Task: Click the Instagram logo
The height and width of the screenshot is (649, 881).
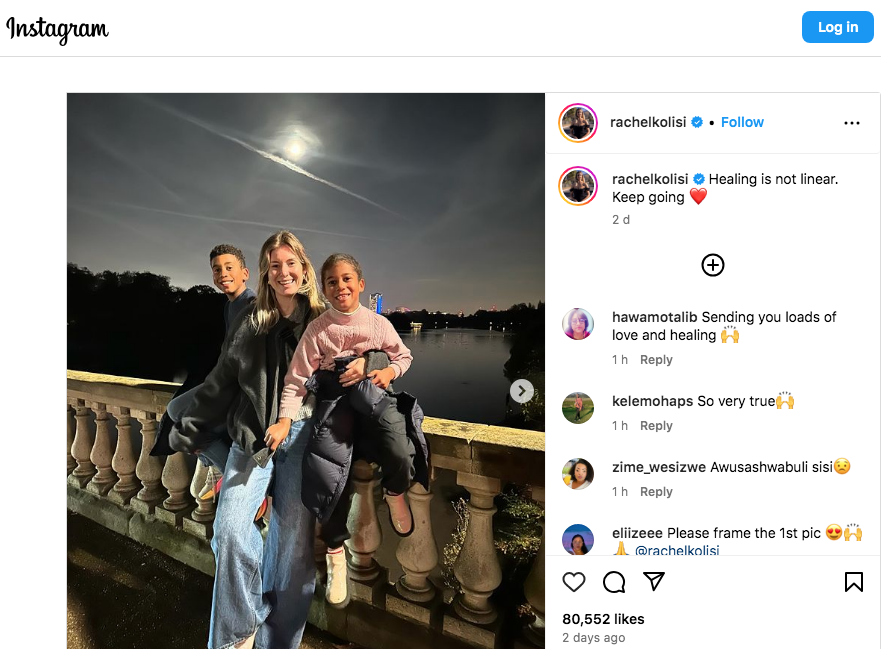Action: pyautogui.click(x=57, y=29)
